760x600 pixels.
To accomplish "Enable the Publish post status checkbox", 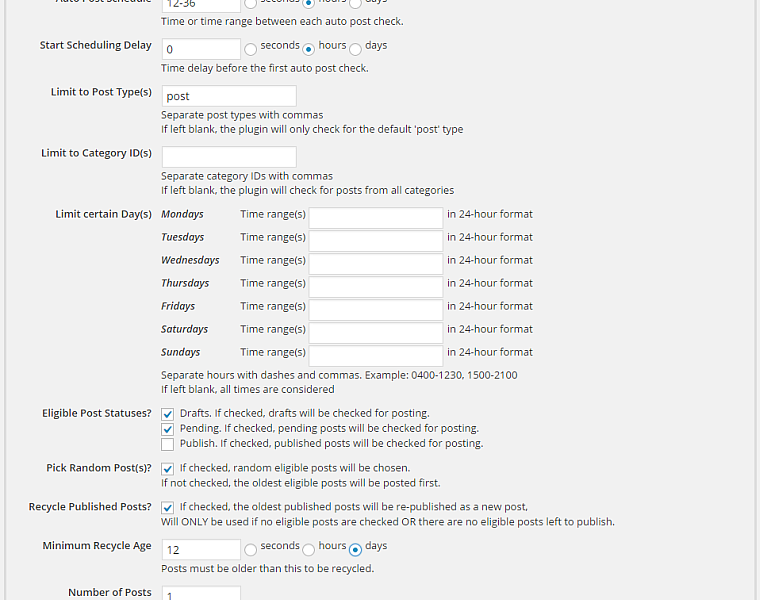I will (x=168, y=444).
